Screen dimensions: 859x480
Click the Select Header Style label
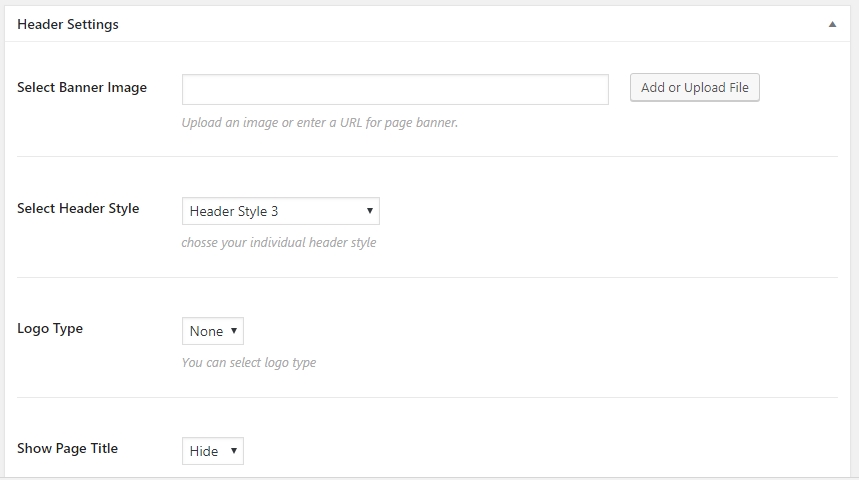coord(78,209)
